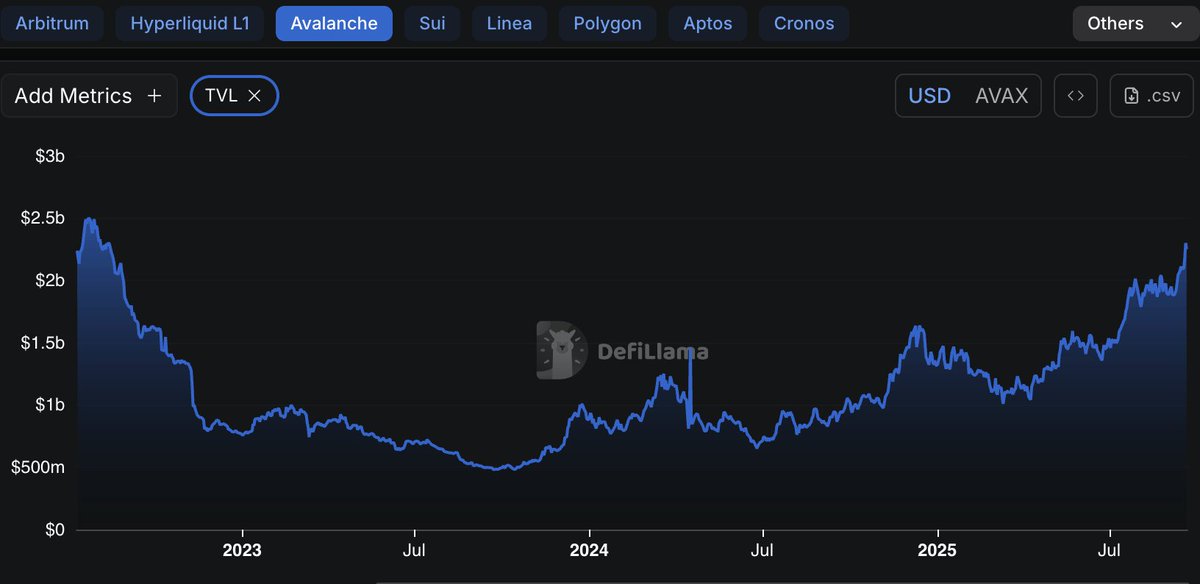Viewport: 1200px width, 584px height.
Task: Click the $2.5b y-axis label
Action: point(42,218)
